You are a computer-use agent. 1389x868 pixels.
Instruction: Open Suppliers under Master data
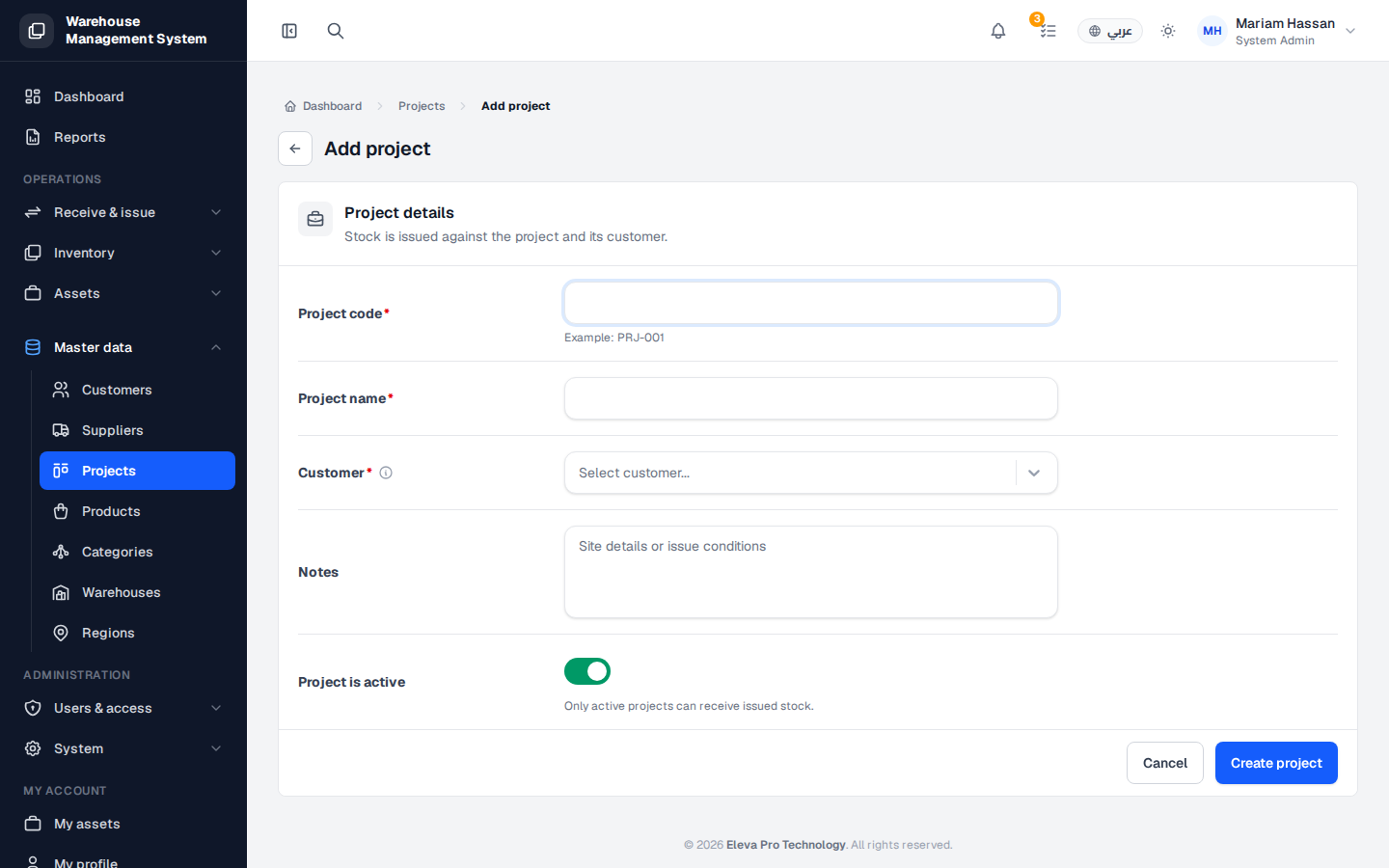pyautogui.click(x=137, y=430)
